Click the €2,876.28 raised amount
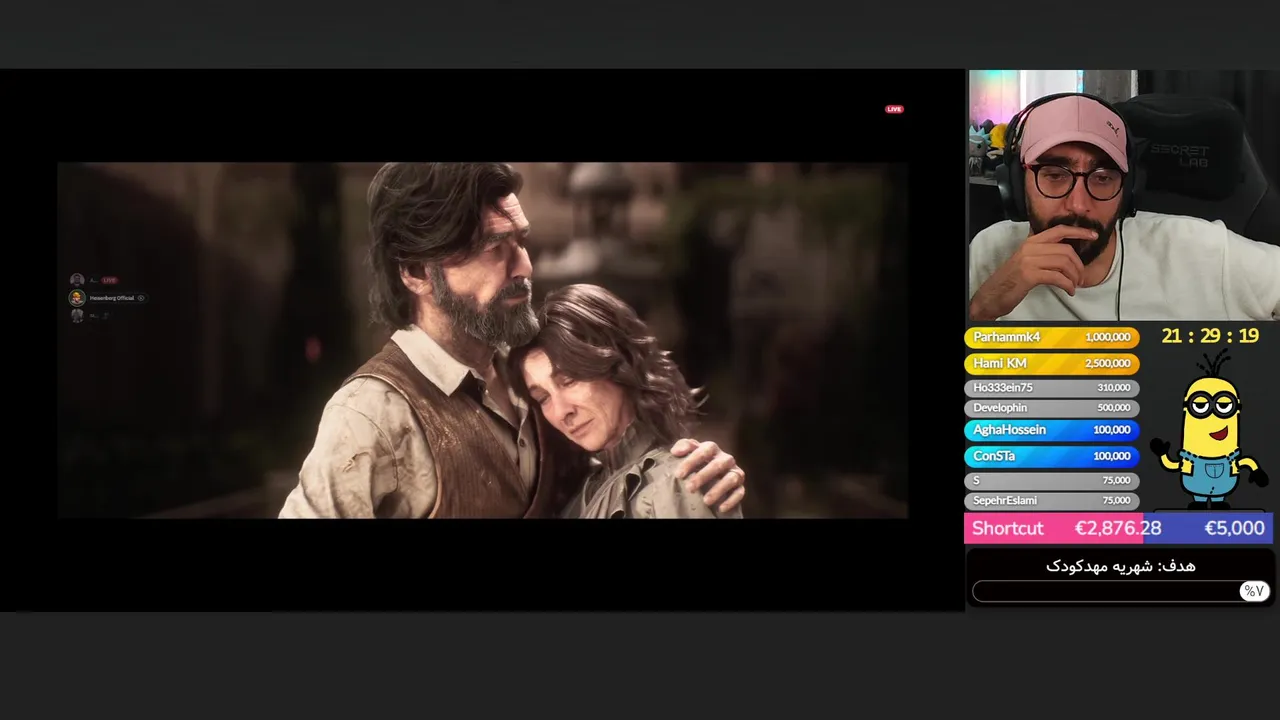Viewport: 1280px width, 720px height. pyautogui.click(x=1118, y=528)
